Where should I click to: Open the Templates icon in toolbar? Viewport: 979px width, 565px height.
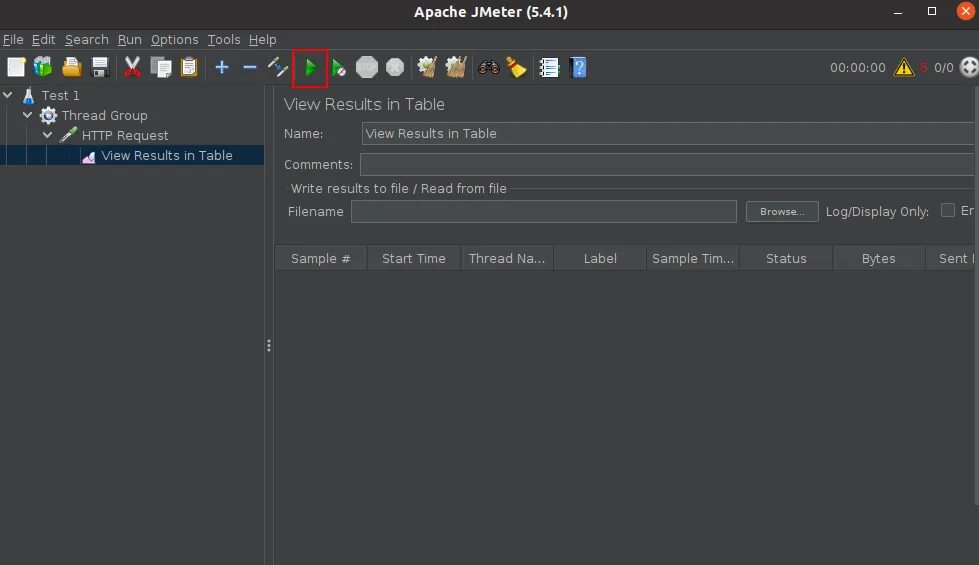tap(43, 67)
